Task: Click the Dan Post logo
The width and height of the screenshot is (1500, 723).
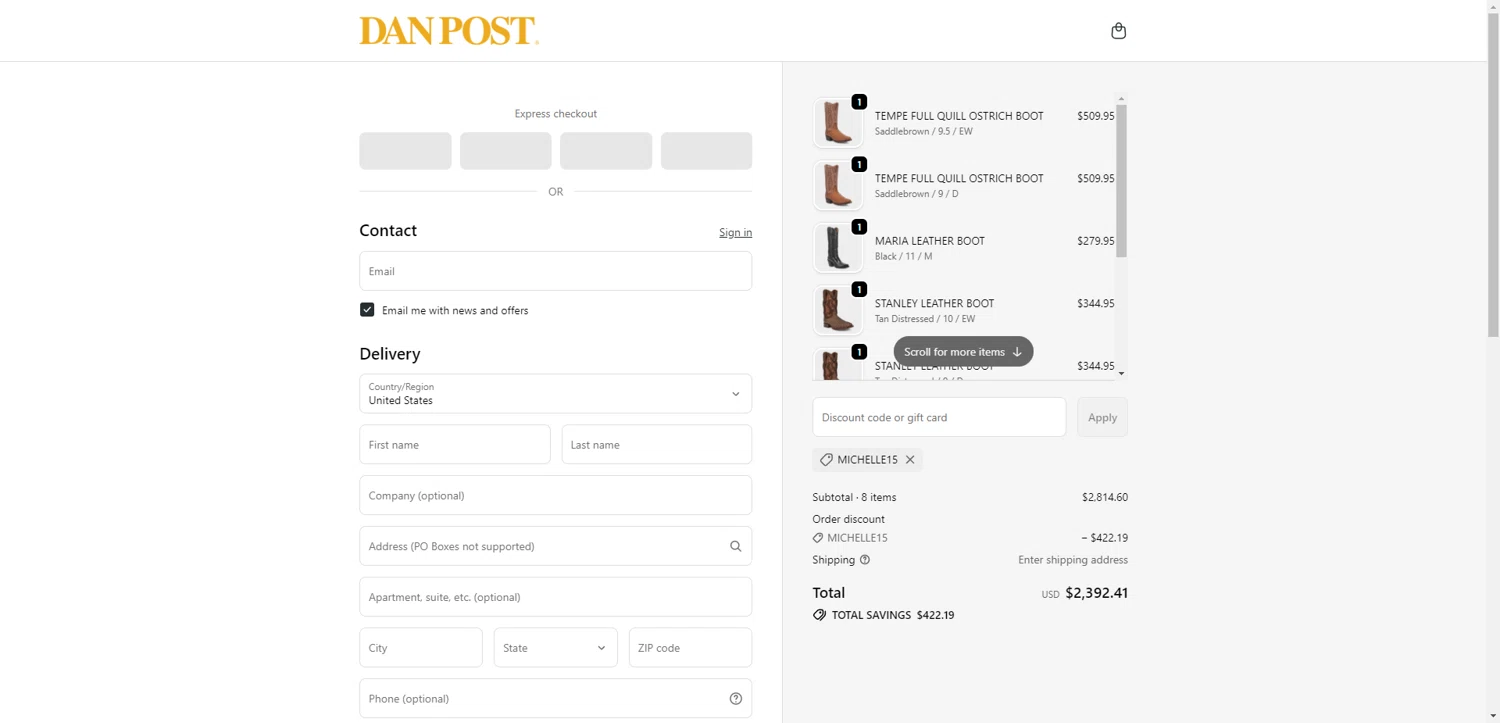Action: tap(449, 31)
